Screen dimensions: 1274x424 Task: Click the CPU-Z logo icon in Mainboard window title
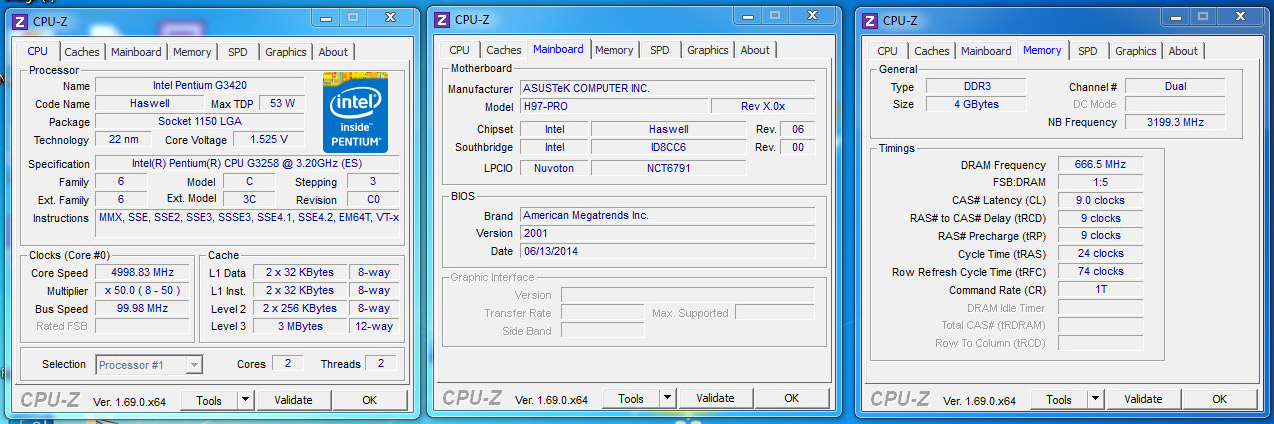pyautogui.click(x=440, y=19)
